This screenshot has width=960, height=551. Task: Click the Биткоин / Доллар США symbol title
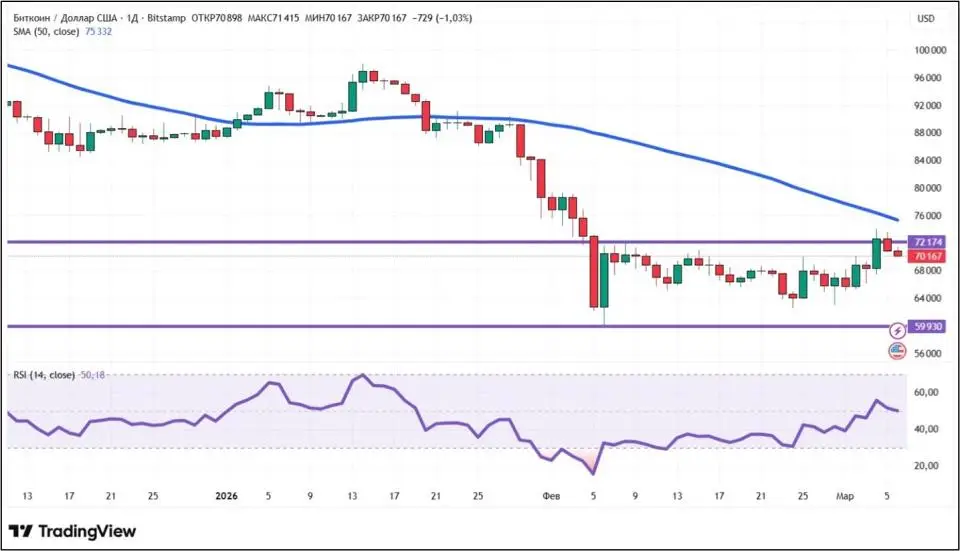click(x=64, y=18)
